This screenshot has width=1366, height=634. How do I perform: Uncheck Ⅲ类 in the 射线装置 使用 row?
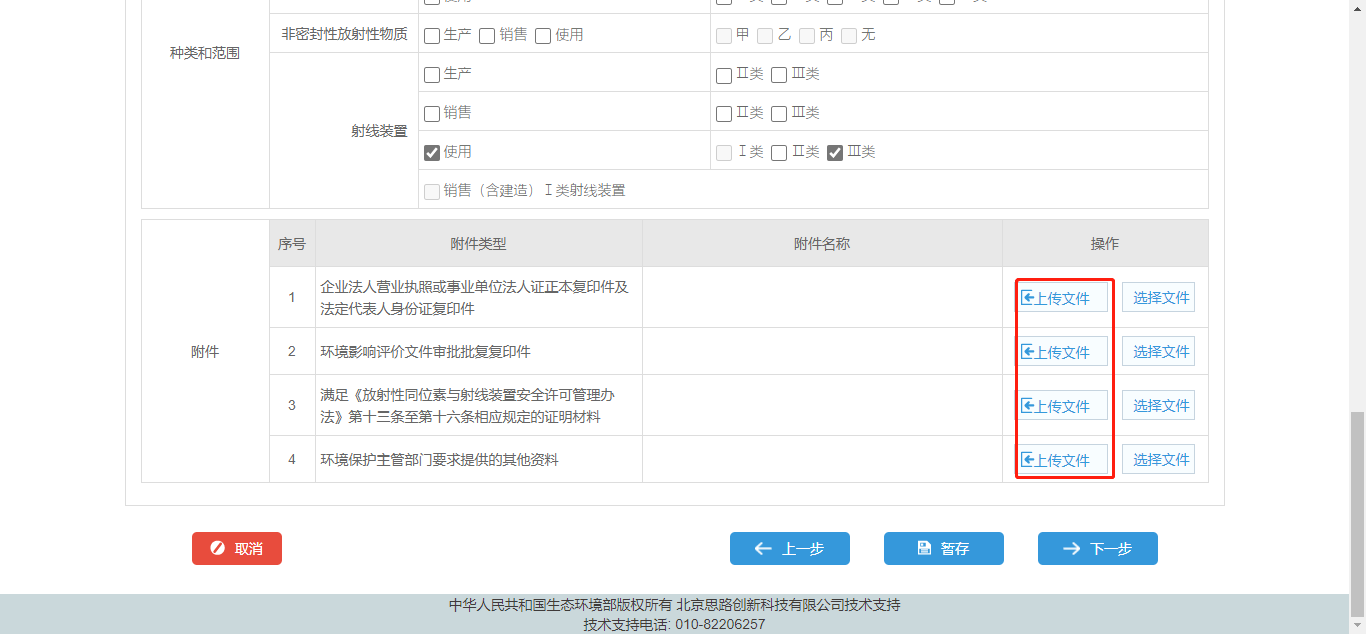tap(835, 153)
